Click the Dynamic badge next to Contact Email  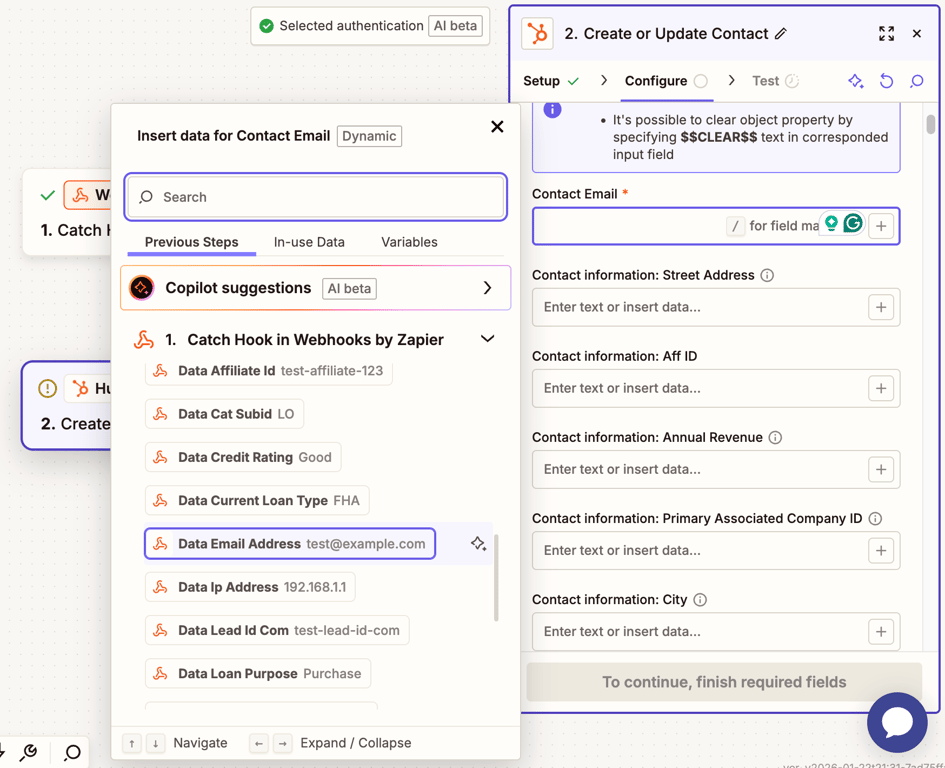tap(369, 136)
